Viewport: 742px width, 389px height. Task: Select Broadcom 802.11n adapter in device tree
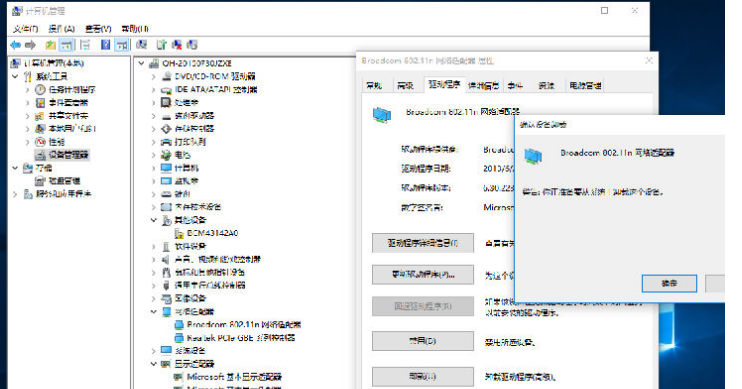pos(244,325)
